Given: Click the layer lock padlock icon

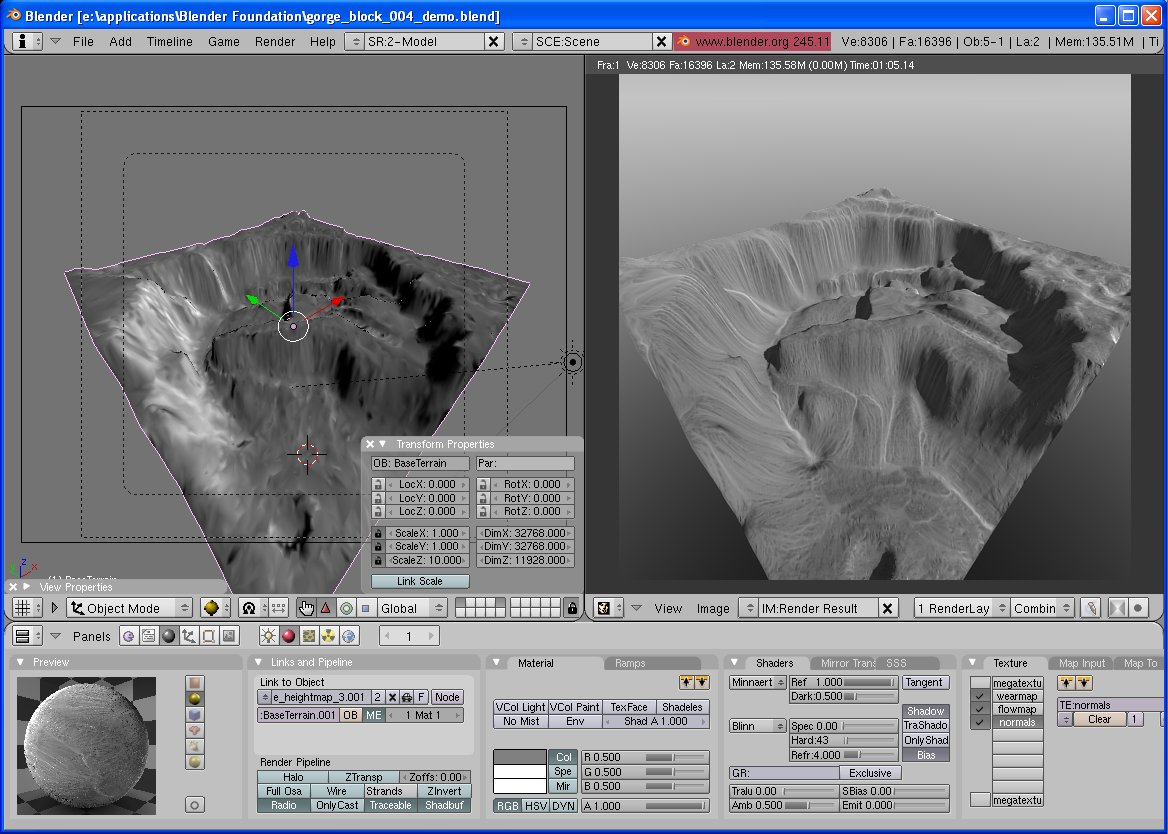Looking at the screenshot, I should (571, 608).
